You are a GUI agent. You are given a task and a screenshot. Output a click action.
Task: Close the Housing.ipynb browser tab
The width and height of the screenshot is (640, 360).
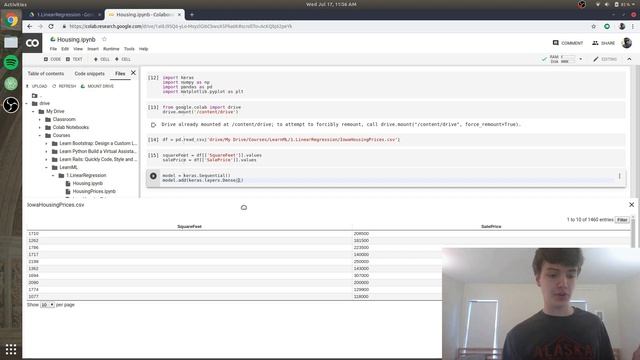coord(179,15)
